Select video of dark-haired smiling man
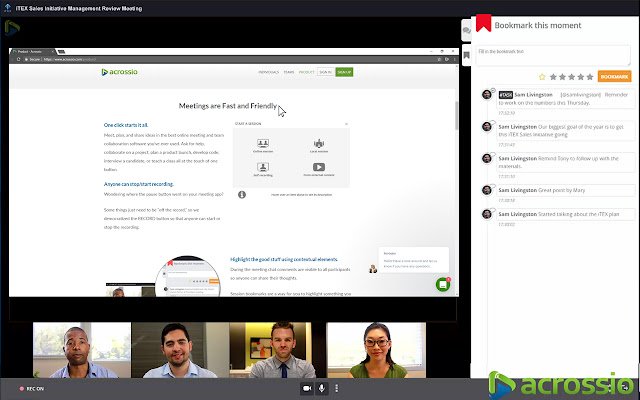 click(180, 350)
